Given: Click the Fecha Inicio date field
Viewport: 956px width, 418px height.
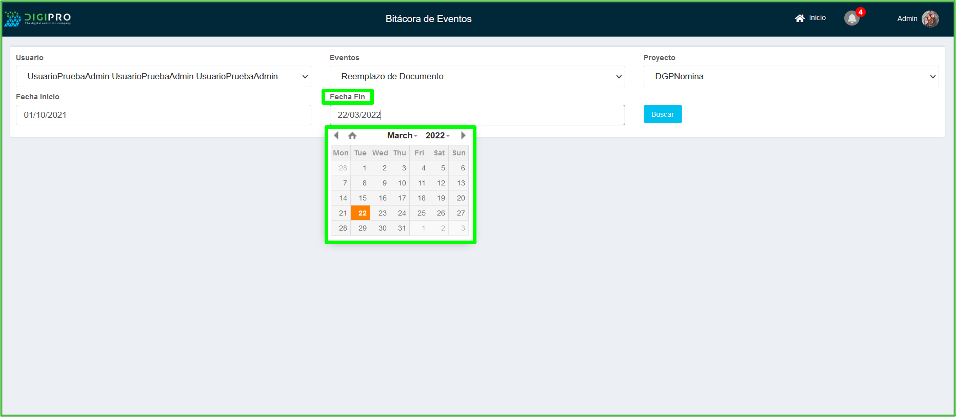Looking at the screenshot, I should 164,115.
